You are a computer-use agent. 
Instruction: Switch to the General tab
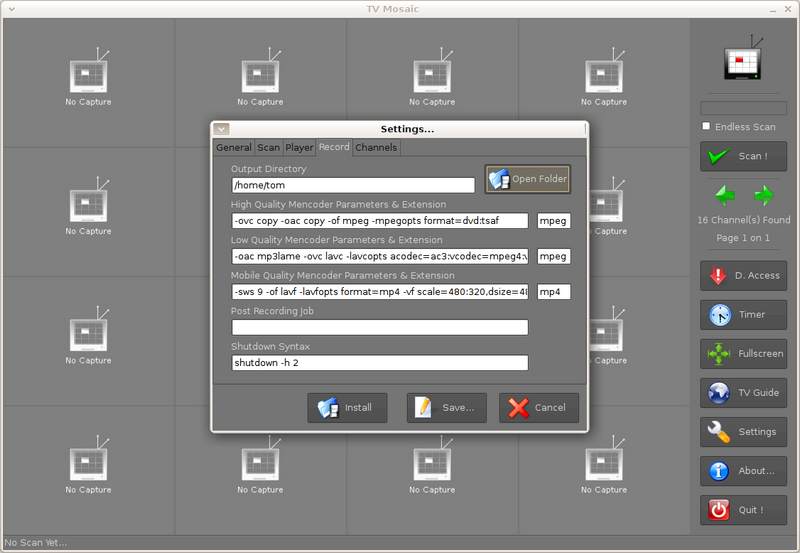tap(234, 147)
